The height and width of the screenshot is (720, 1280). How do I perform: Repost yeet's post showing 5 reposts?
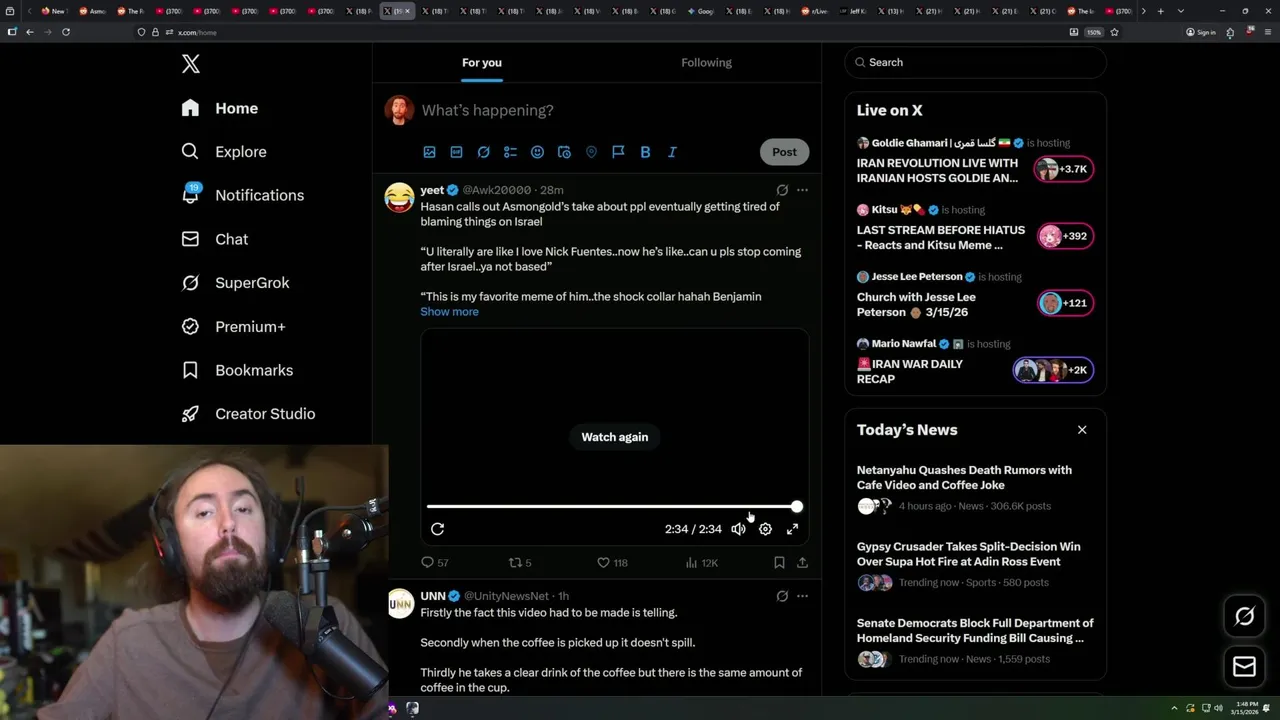(520, 563)
